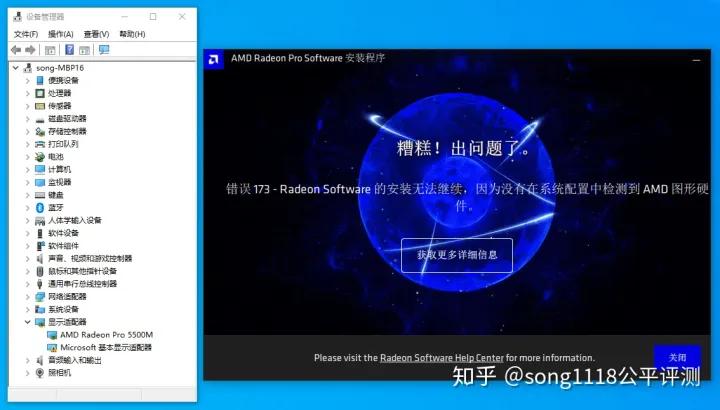This screenshot has width=720, height=410.
Task: Collapse the 显示适配器 display adapters node
Action: (x=28, y=322)
